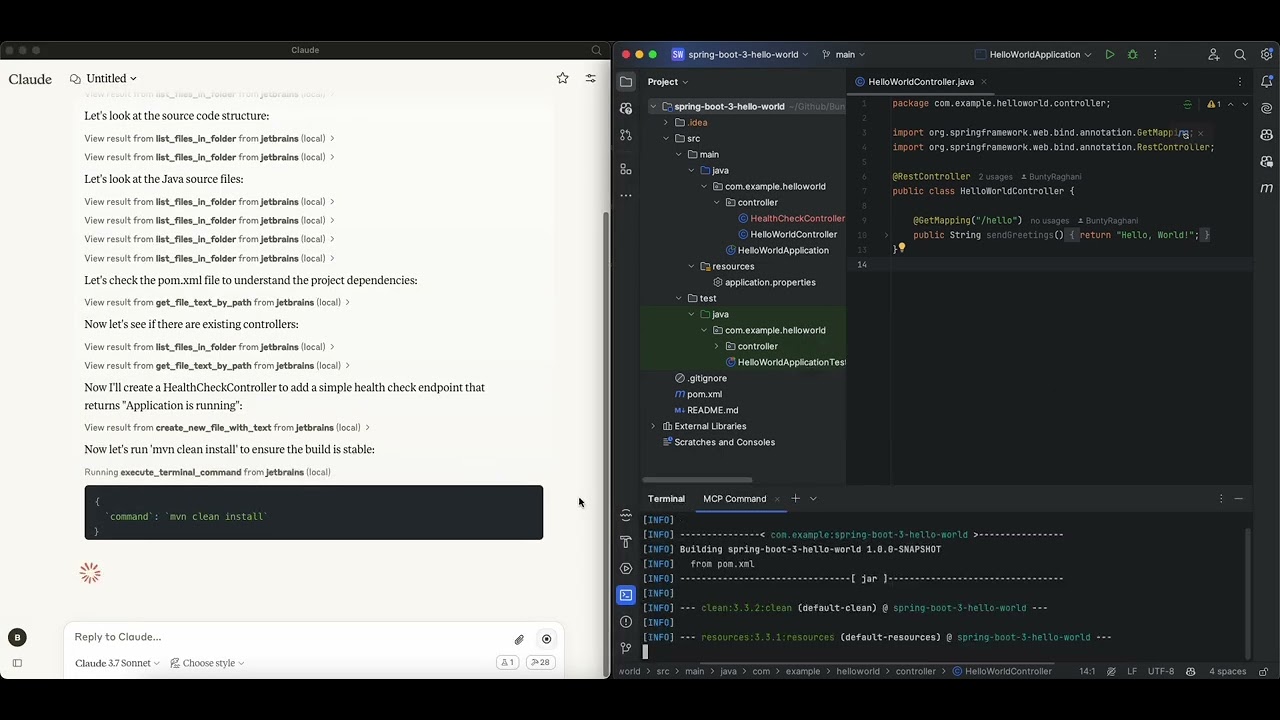Click the 4 spaces indent setting
Screen dimensions: 1280x720
point(1227,672)
